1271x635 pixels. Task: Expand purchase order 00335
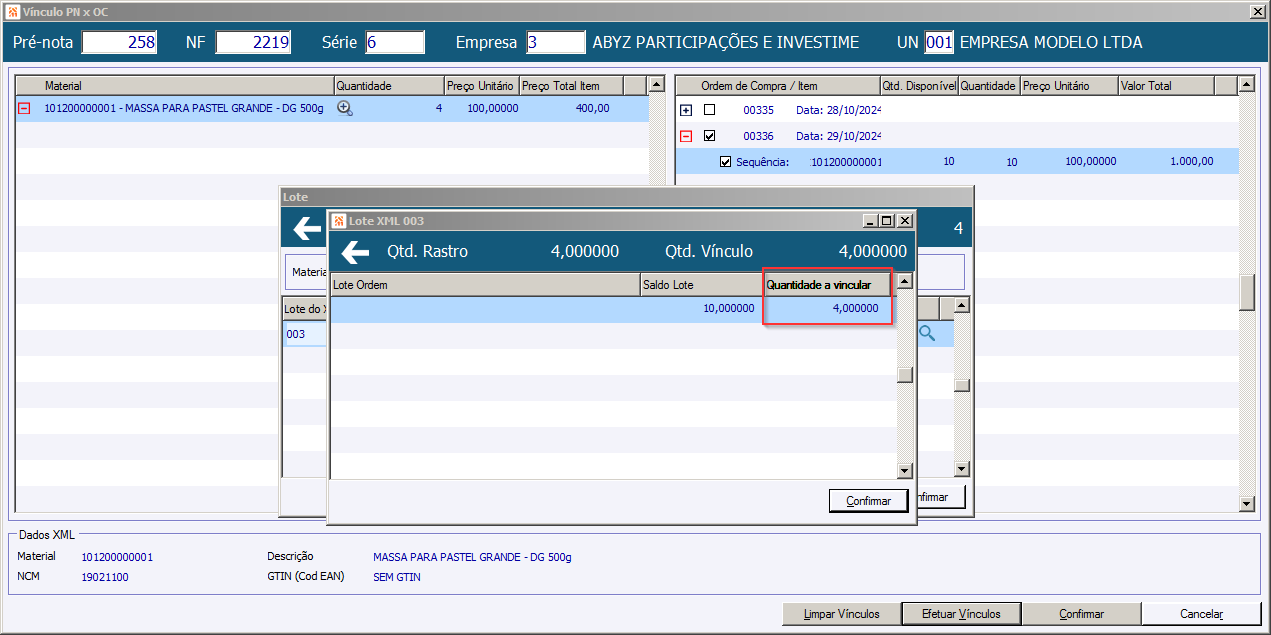pyautogui.click(x=686, y=109)
